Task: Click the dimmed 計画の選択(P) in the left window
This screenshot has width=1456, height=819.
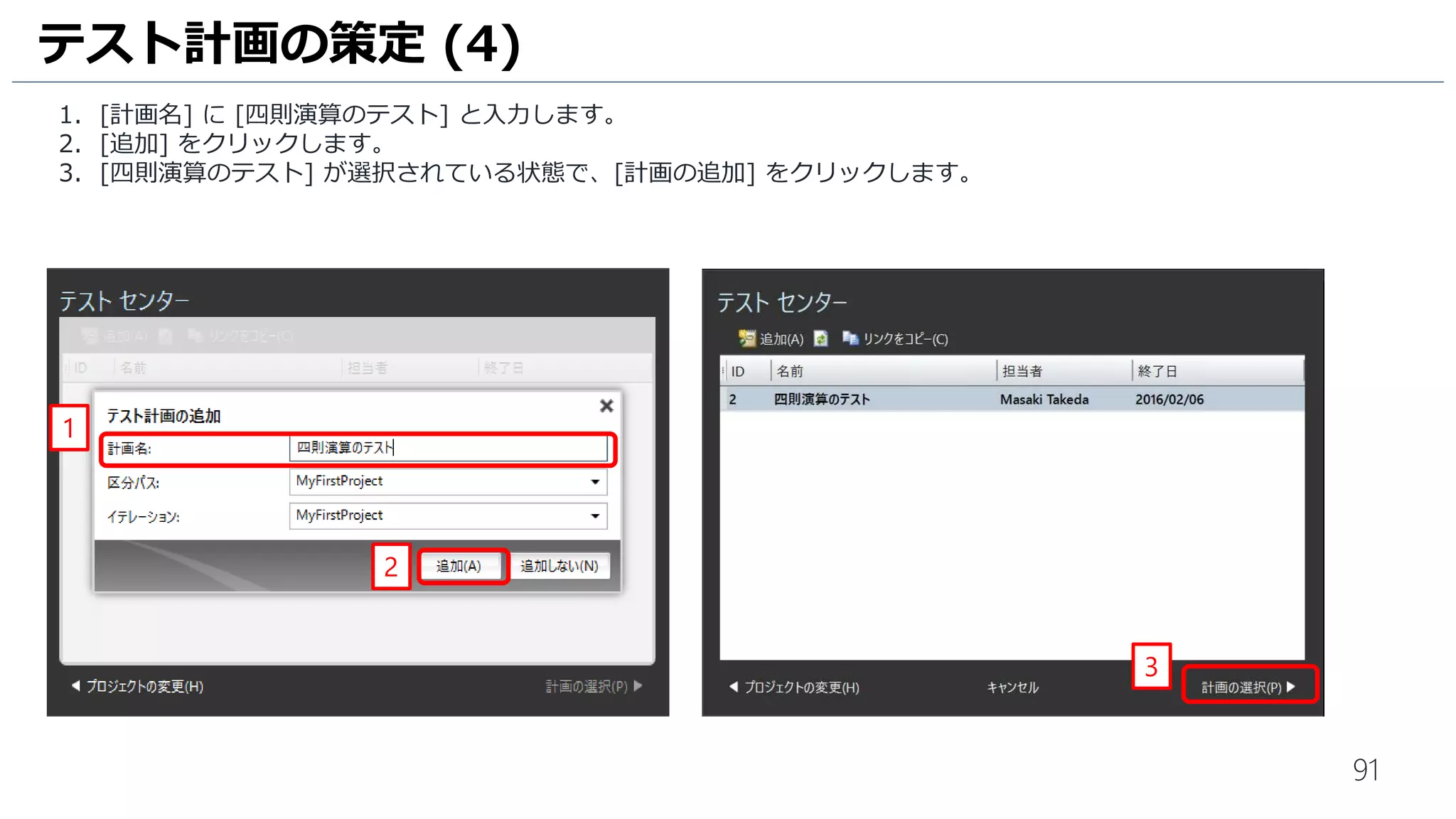Action: (x=594, y=686)
